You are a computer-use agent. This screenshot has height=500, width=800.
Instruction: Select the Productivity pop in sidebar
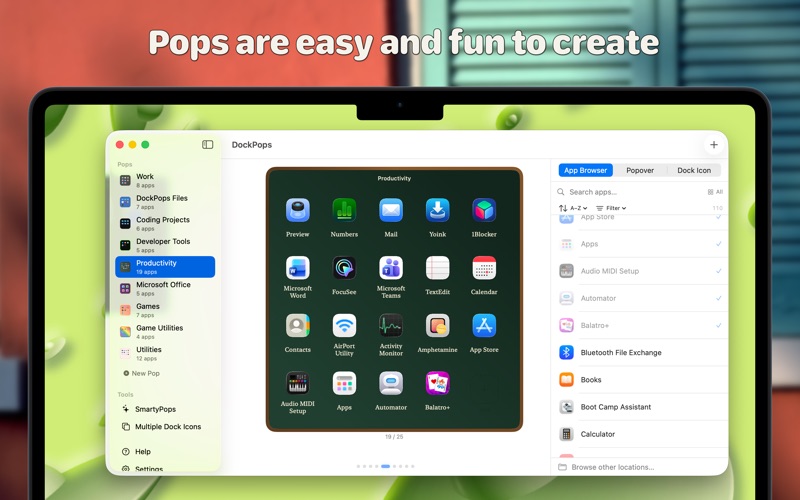click(165, 267)
